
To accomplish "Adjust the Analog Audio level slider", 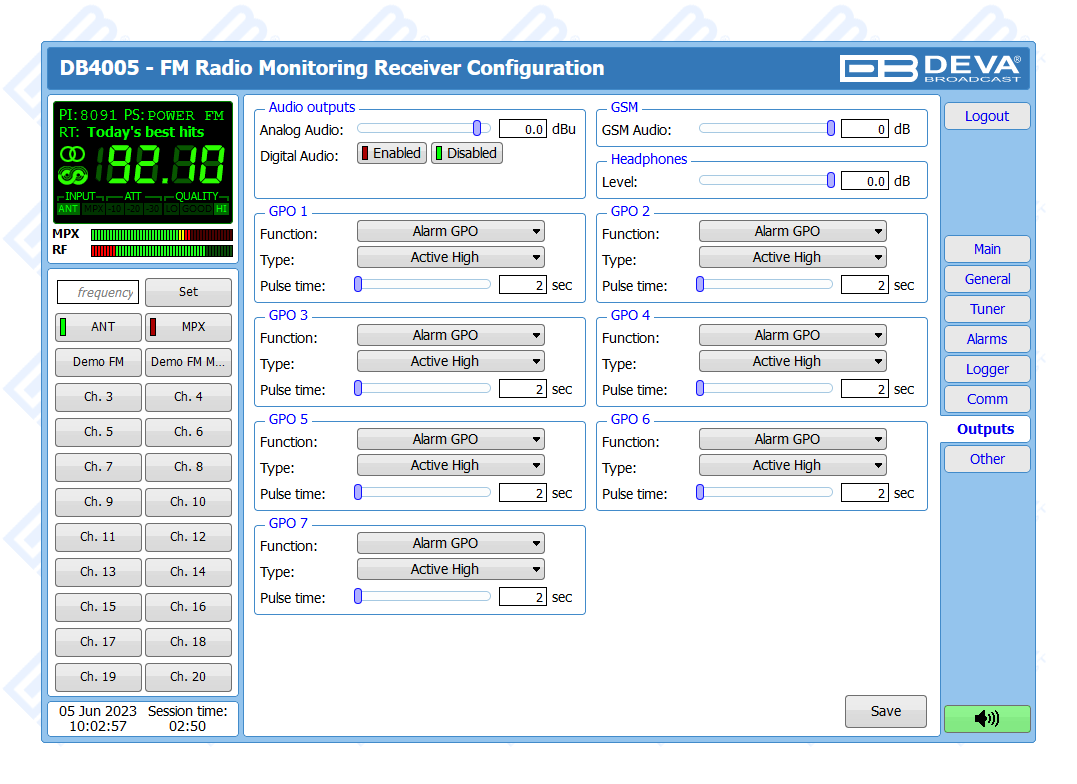I will click(x=477, y=128).
